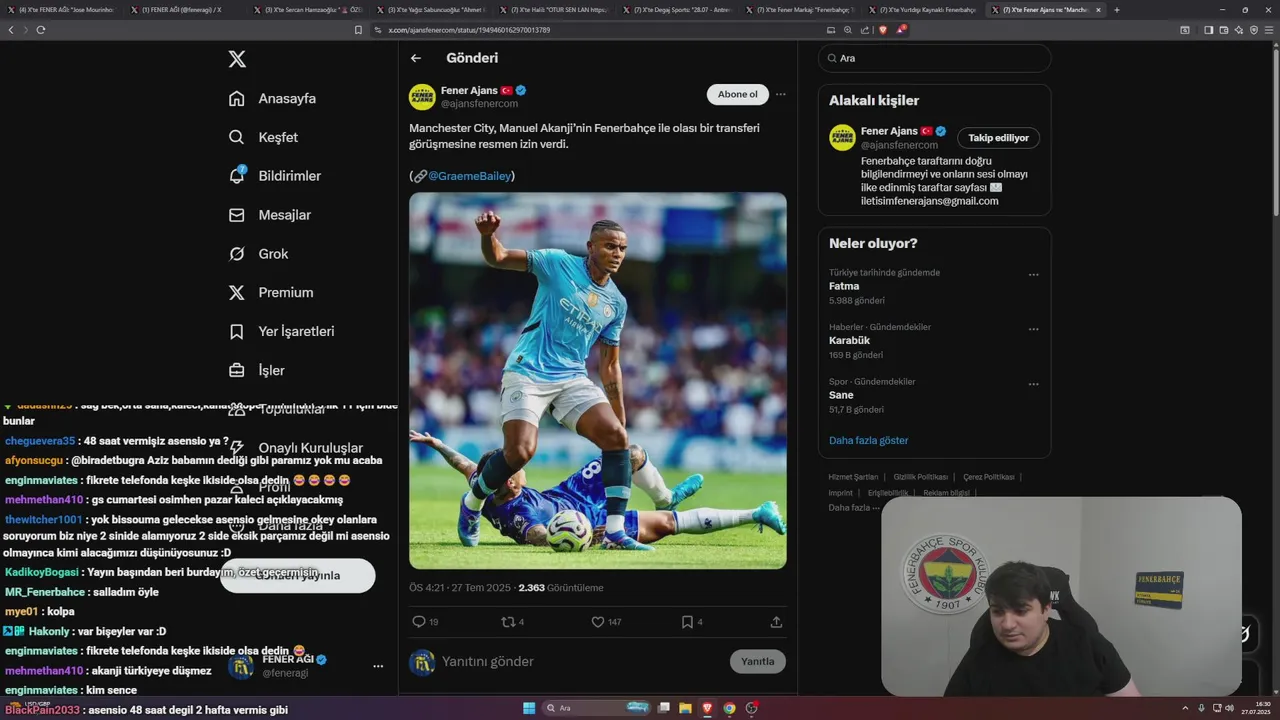Click taskbar Ara search box
This screenshot has height=720, width=1280.
pos(597,708)
